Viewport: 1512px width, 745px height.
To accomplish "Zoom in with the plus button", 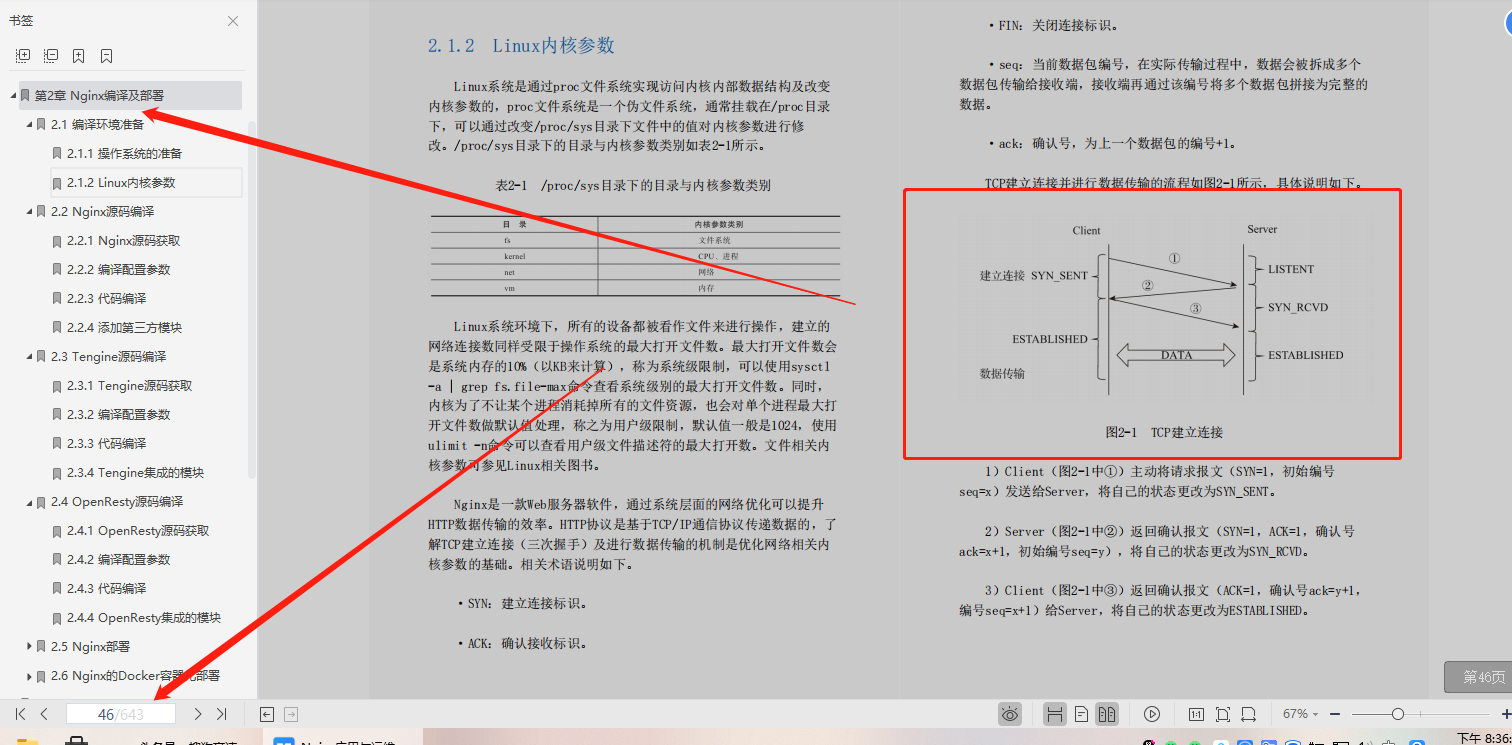I will pos(1506,714).
